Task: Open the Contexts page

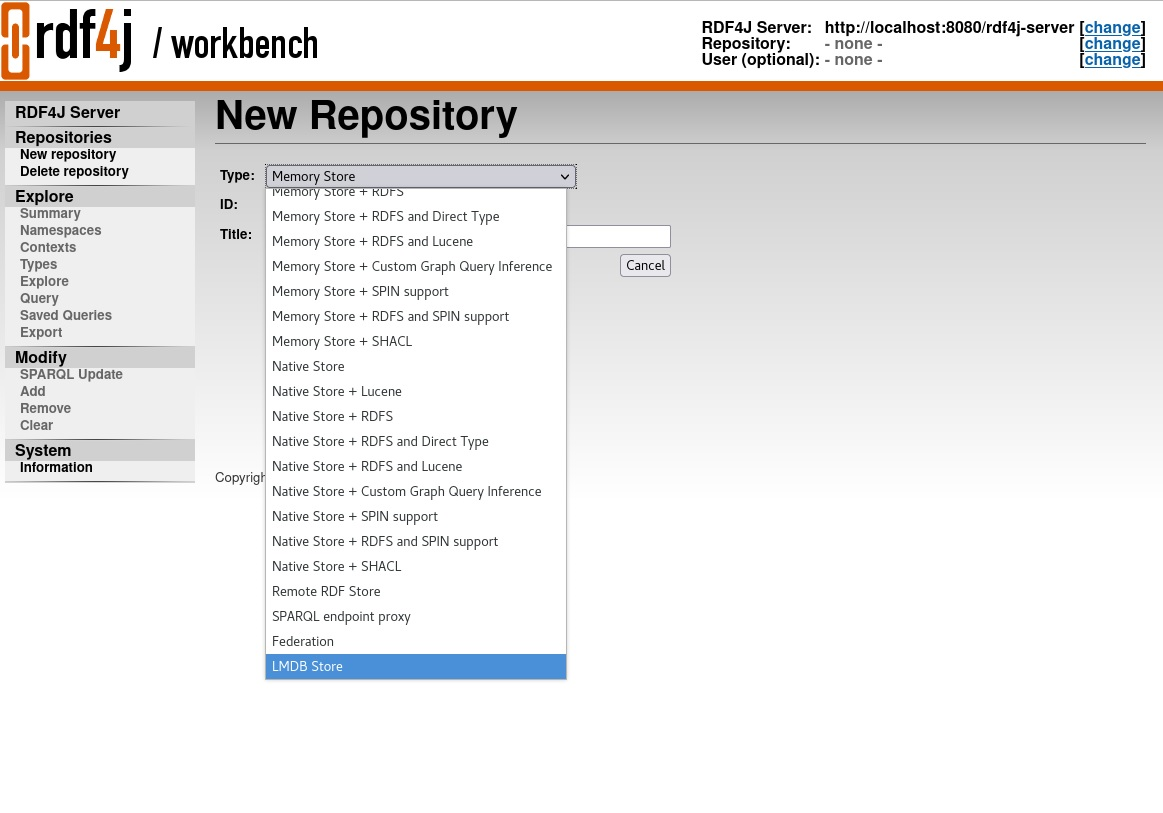Action: (x=47, y=248)
